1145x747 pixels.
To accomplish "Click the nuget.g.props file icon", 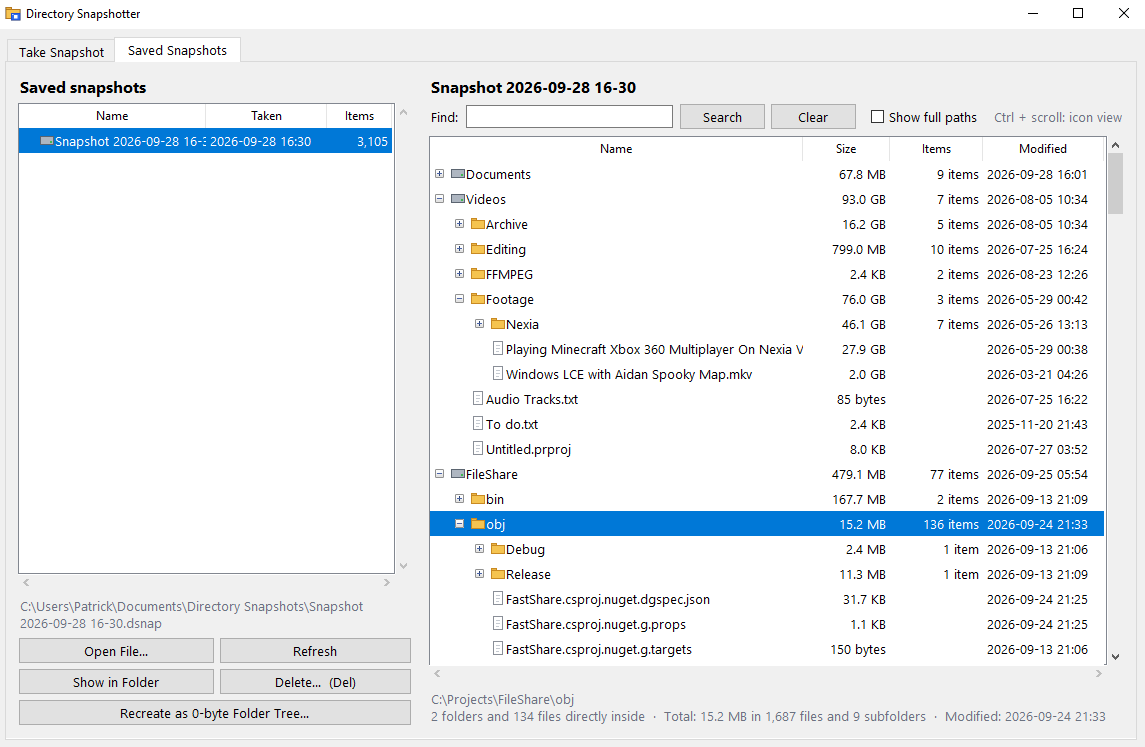I will (x=498, y=624).
